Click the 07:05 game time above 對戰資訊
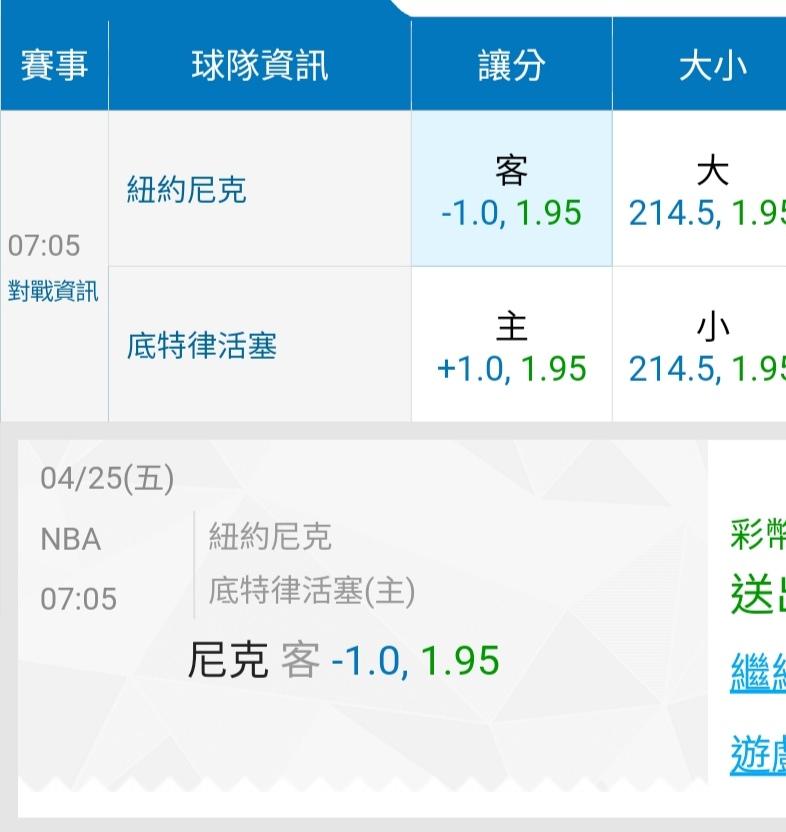This screenshot has height=832, width=786. (44, 245)
